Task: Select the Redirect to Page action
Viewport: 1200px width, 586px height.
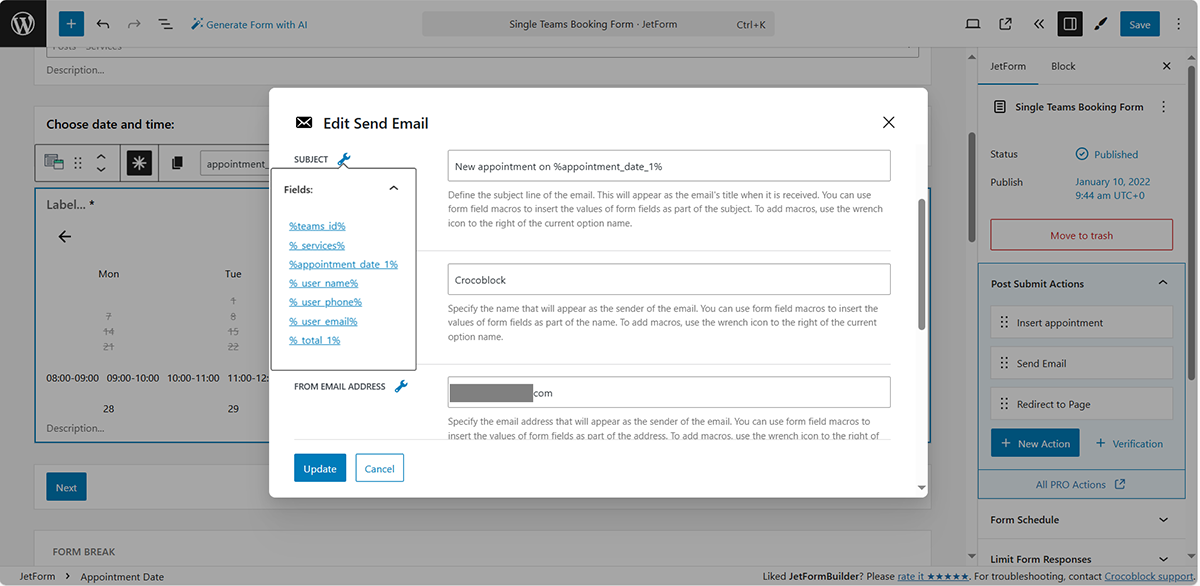Action: (1081, 404)
